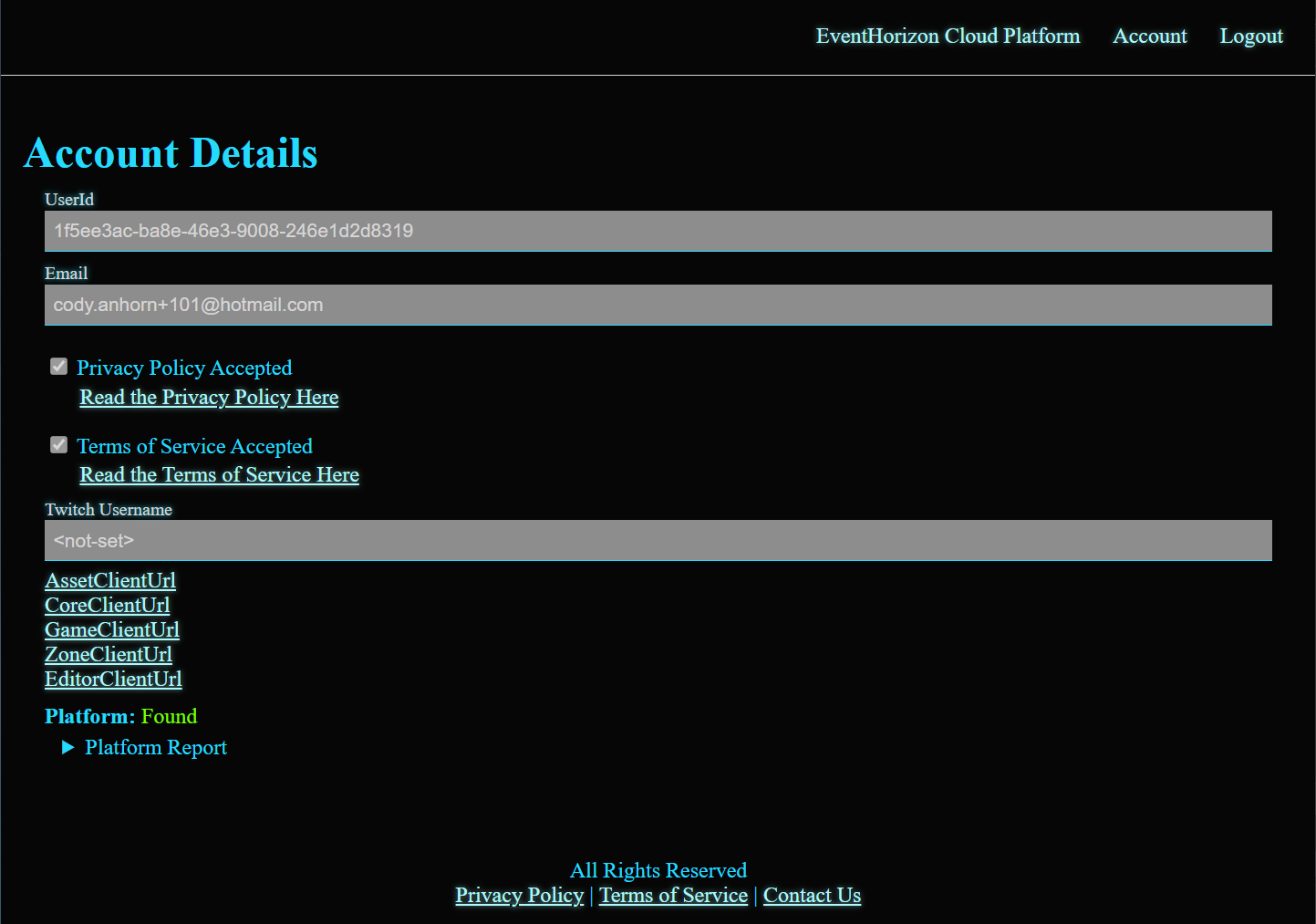The width and height of the screenshot is (1316, 924).
Task: Click Logout in the top navigation
Action: point(1251,36)
